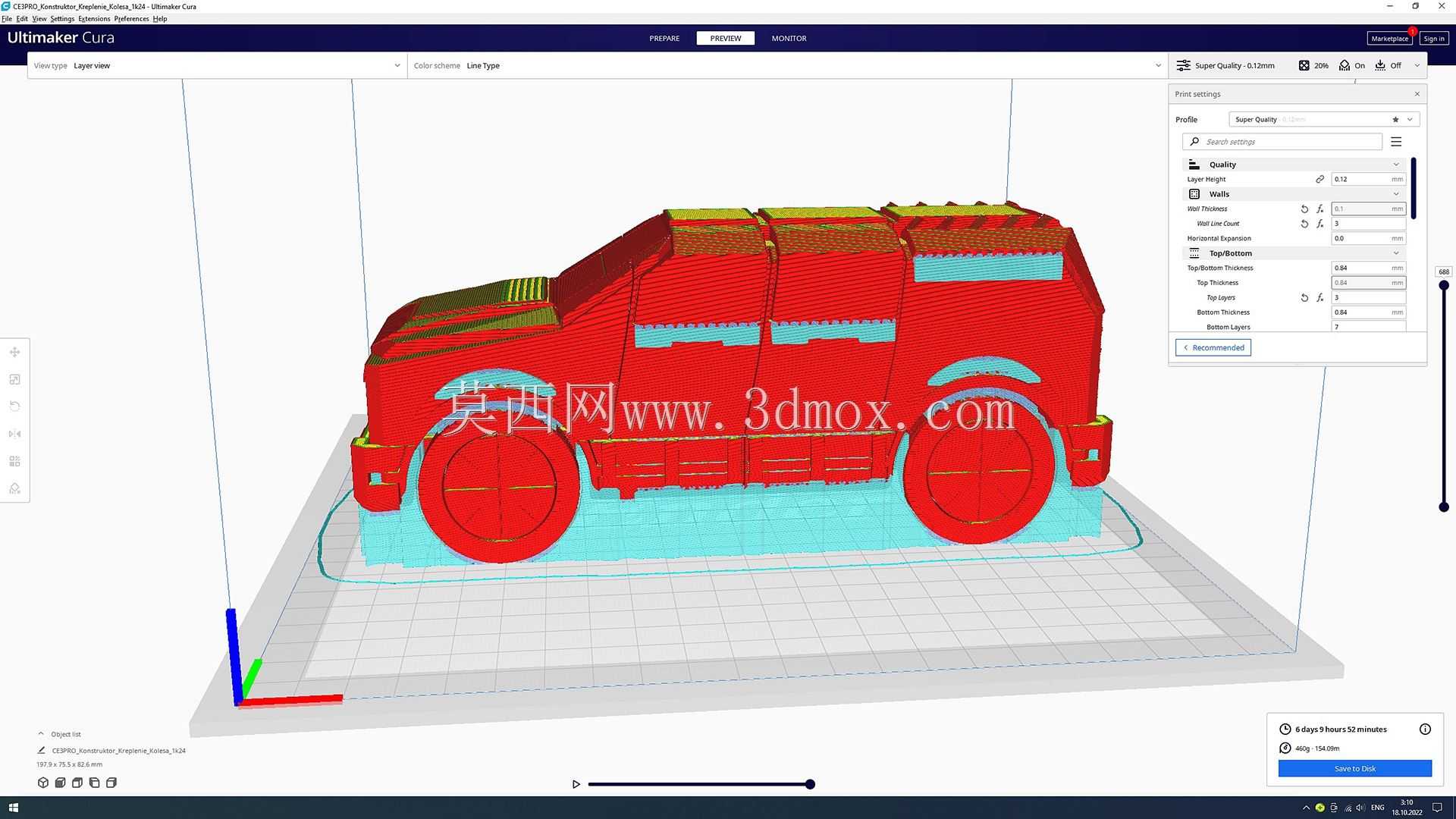The image size is (1456, 819).
Task: Open the View menu
Action: [39, 18]
